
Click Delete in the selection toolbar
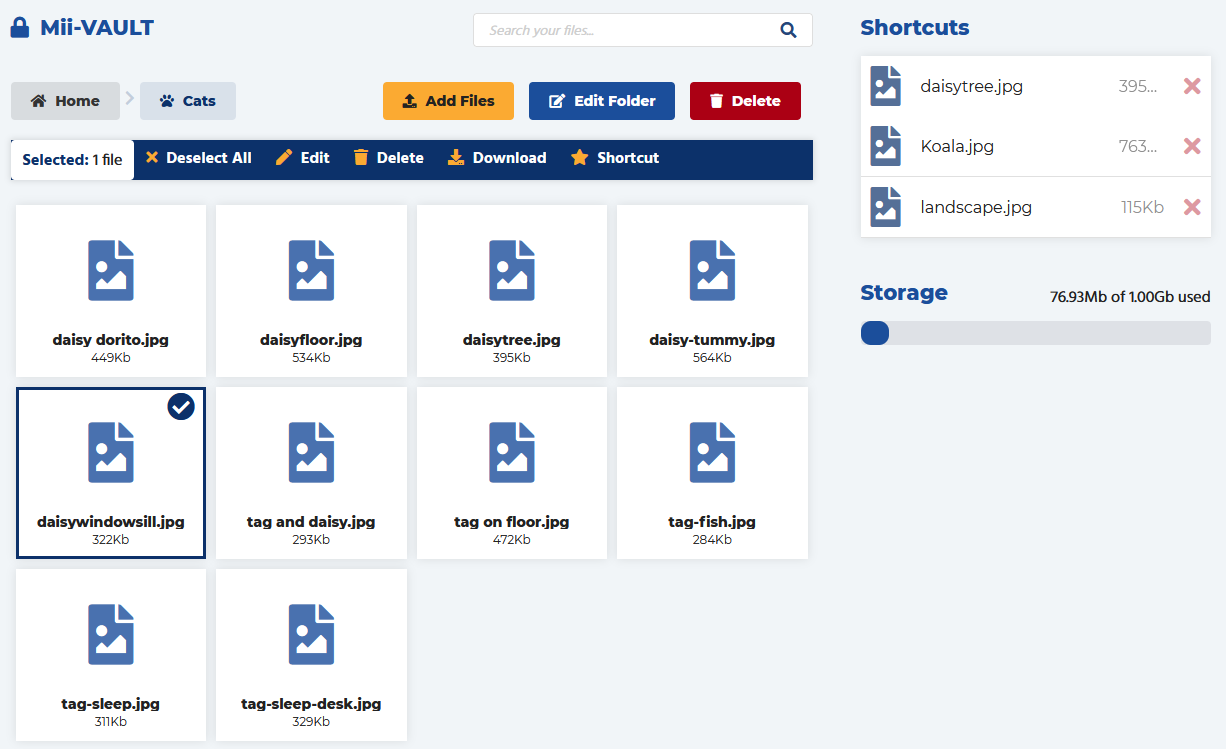pos(389,158)
